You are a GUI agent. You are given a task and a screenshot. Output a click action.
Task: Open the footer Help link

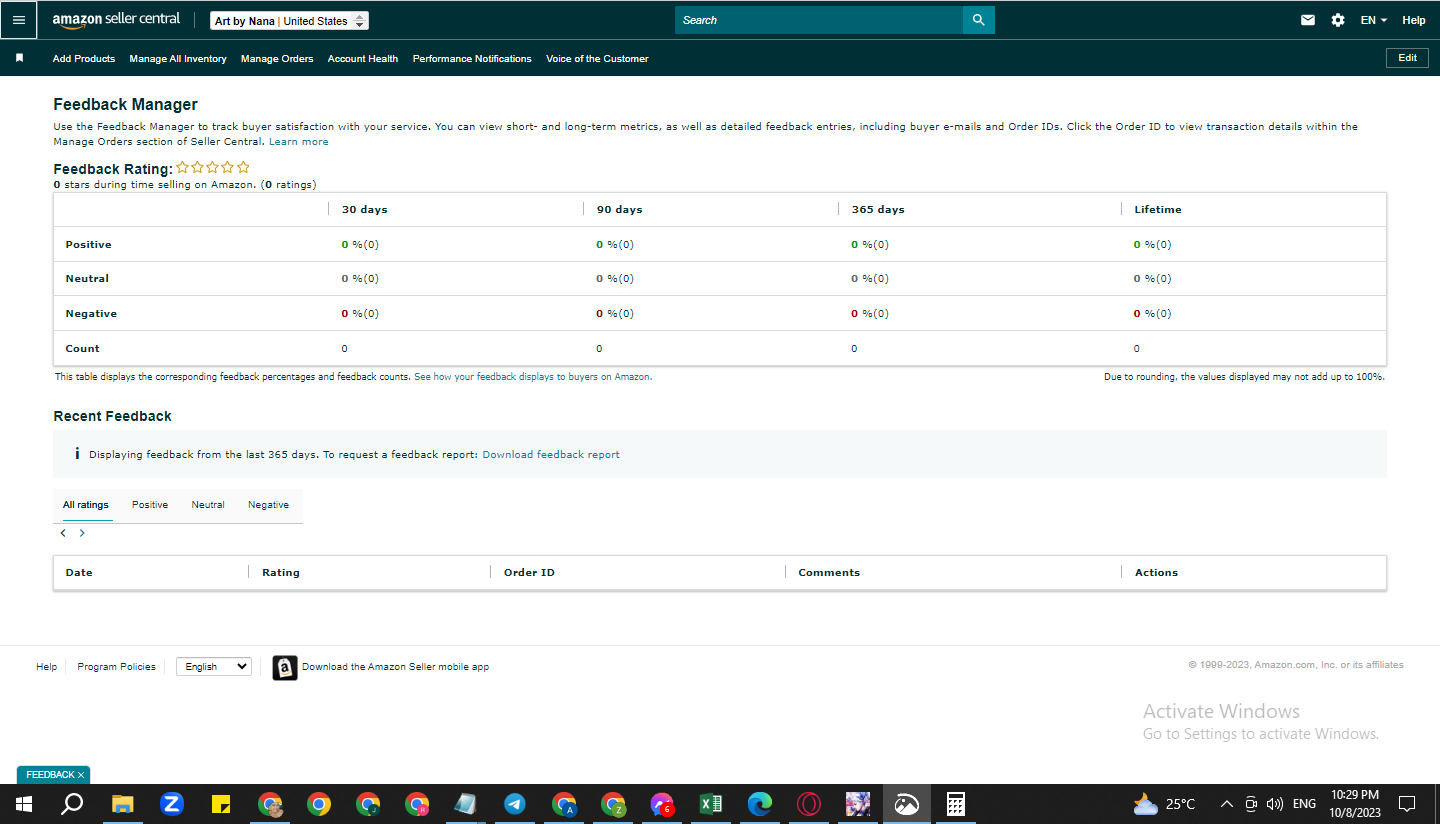point(47,667)
